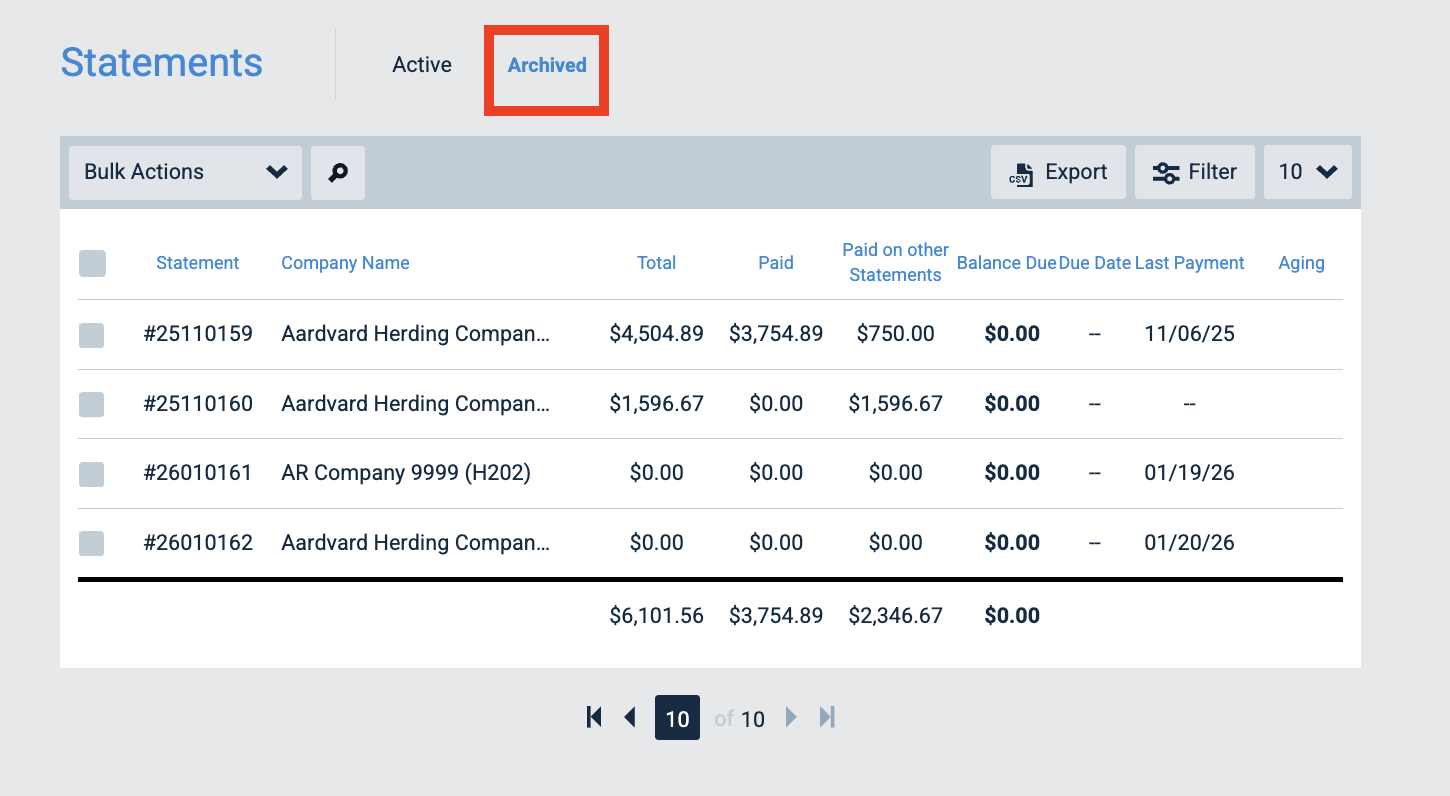Click last payment date 01/20/26
This screenshot has height=796, width=1450.
(x=1189, y=543)
